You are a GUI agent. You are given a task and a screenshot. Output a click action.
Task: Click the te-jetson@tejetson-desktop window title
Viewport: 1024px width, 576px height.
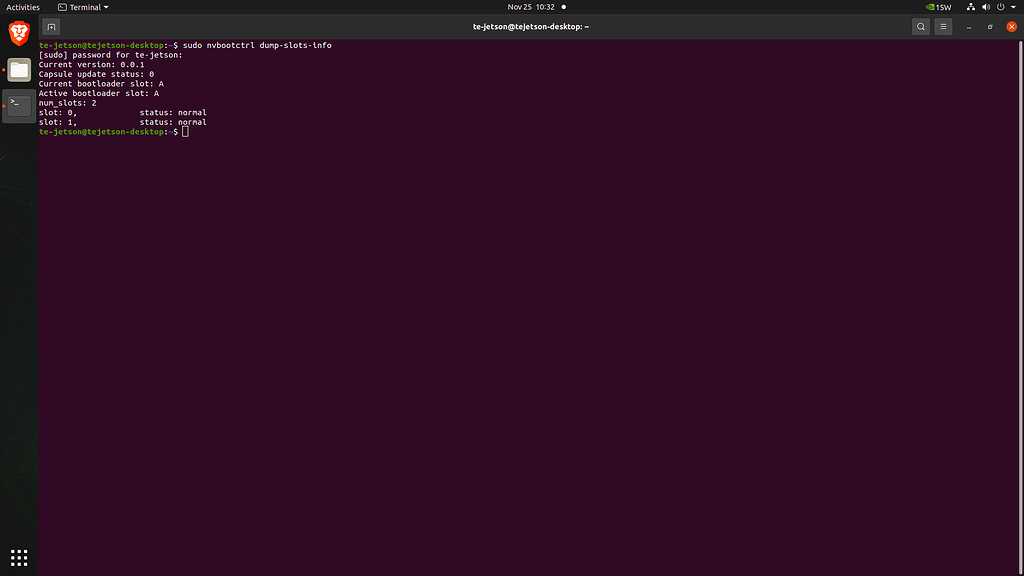pos(531,26)
